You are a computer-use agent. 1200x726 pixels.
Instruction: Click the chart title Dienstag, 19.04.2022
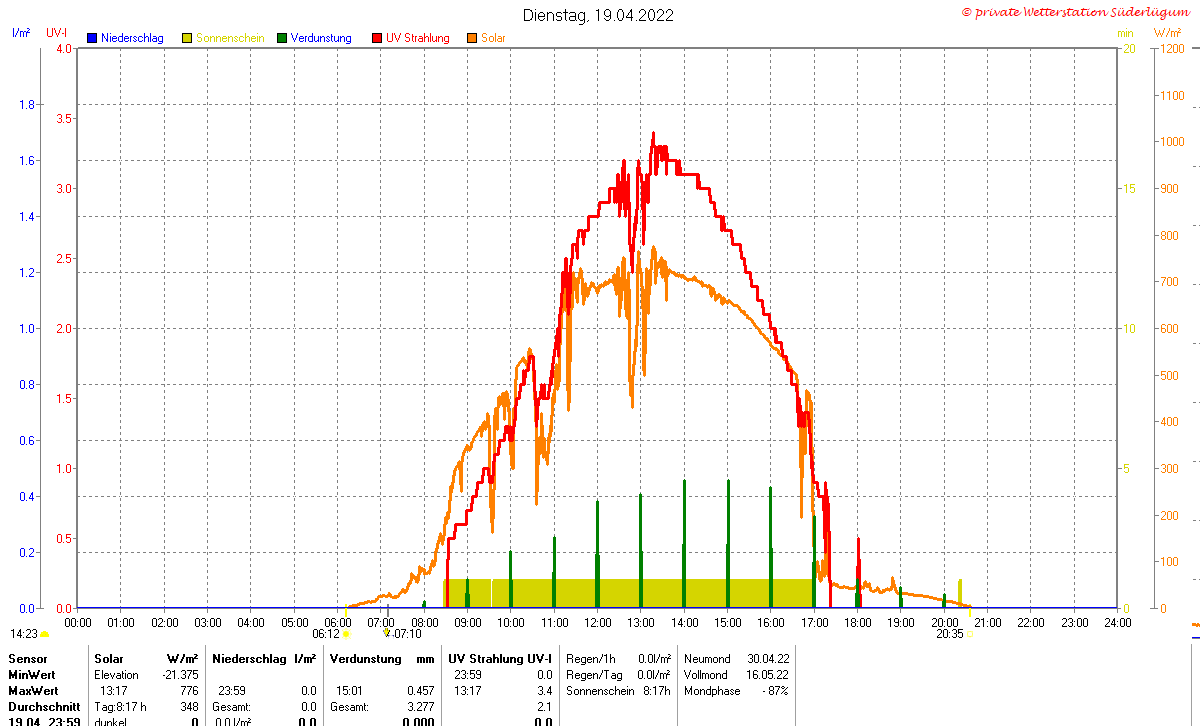(x=598, y=15)
